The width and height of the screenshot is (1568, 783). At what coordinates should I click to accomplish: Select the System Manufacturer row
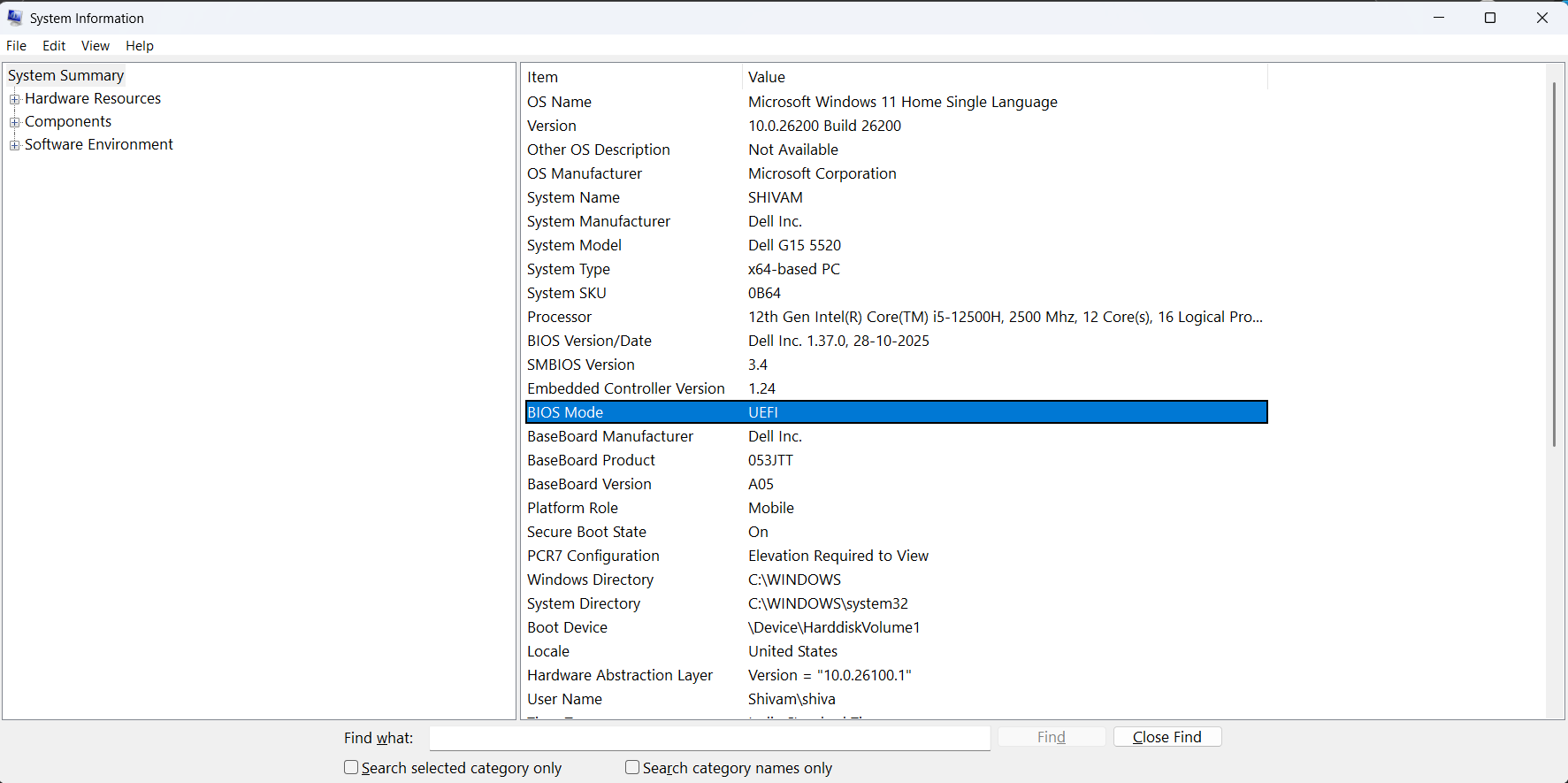(896, 221)
